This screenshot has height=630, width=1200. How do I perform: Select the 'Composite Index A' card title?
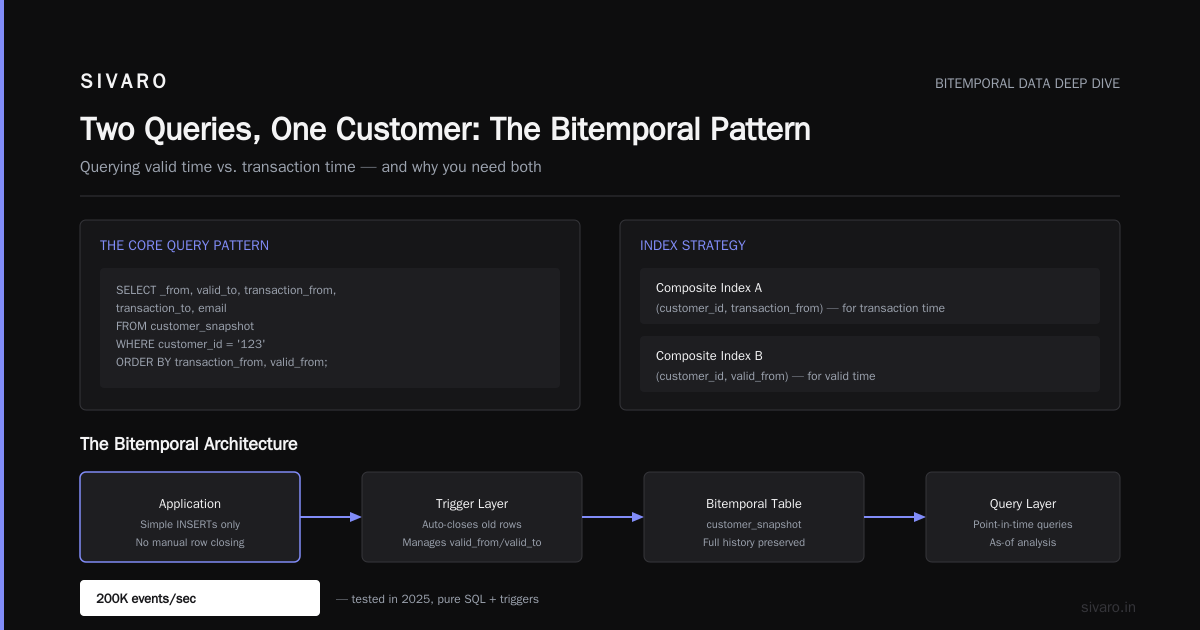pyautogui.click(x=709, y=288)
